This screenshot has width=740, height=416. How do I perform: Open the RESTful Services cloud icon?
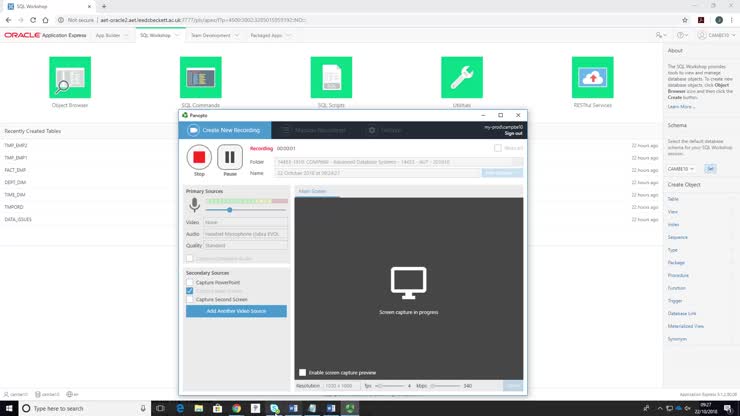point(593,77)
